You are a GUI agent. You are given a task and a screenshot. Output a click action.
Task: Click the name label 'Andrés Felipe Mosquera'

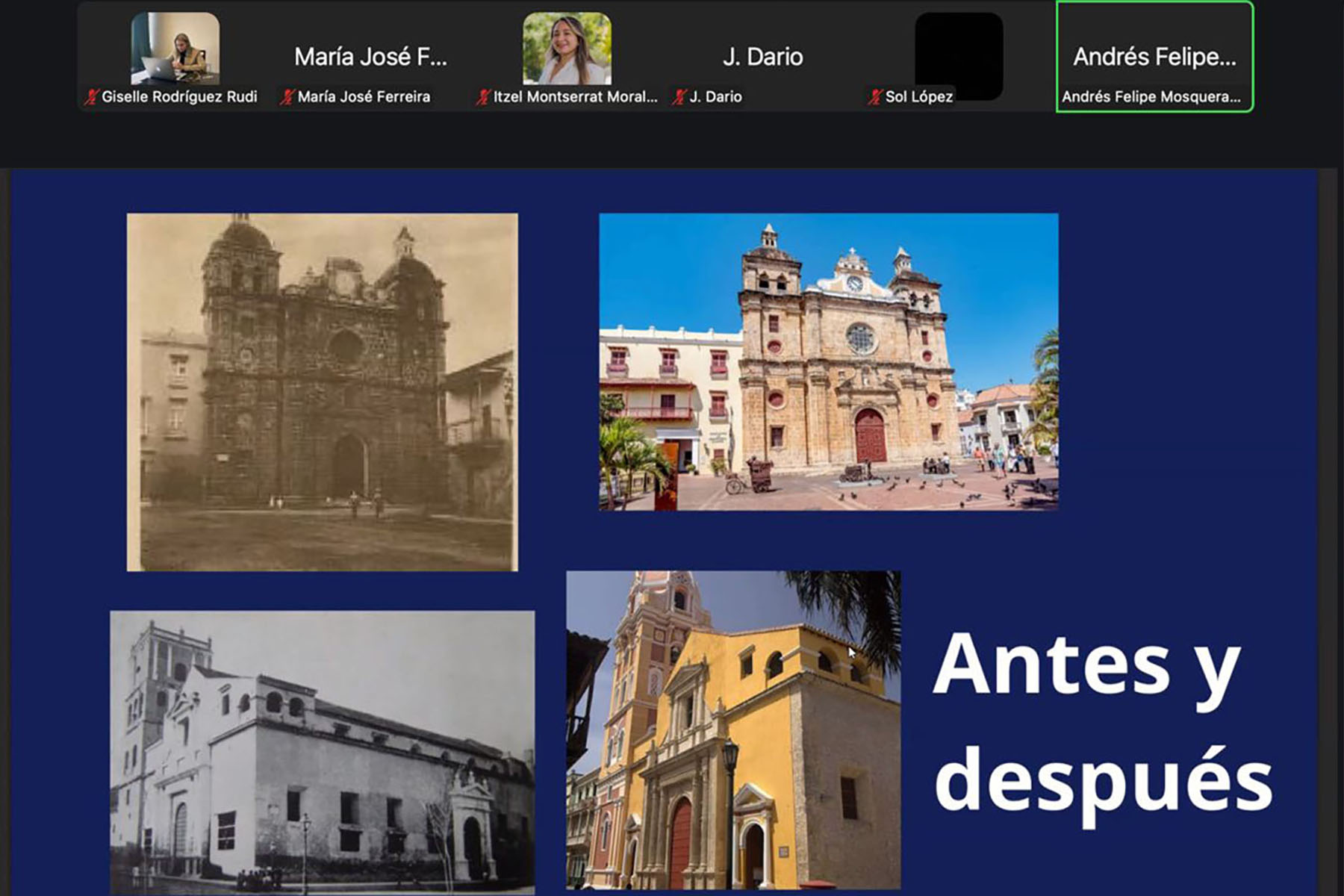1154,96
